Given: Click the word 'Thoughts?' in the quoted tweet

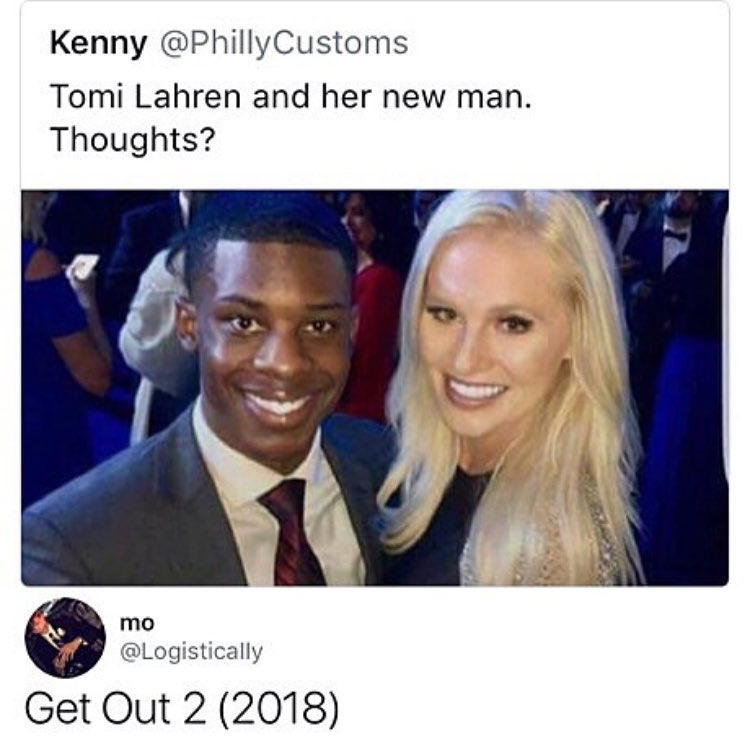Looking at the screenshot, I should [x=133, y=140].
